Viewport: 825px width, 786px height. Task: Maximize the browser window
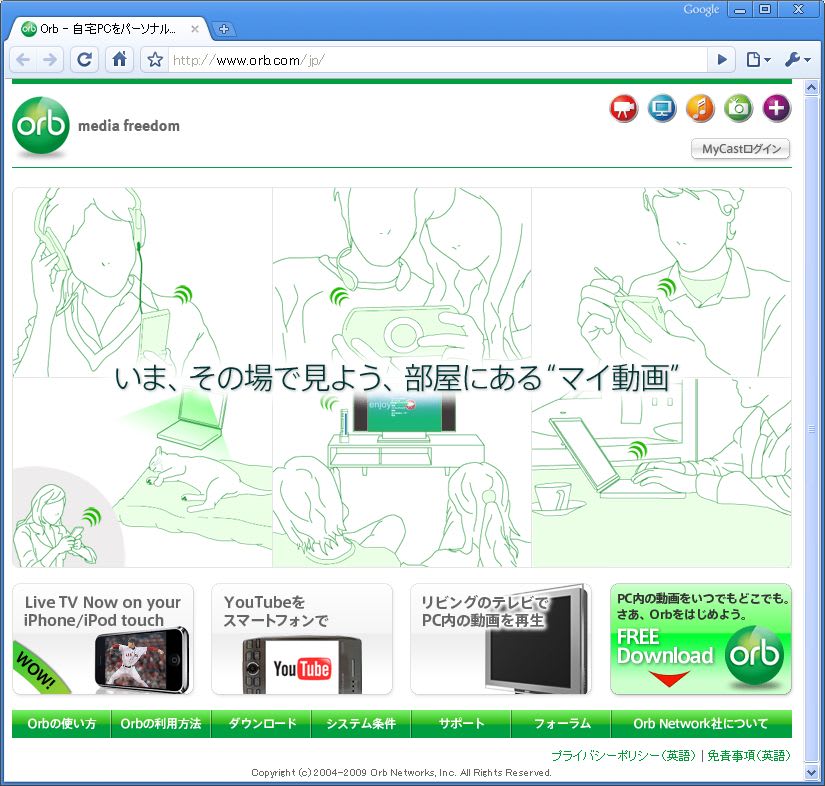766,9
